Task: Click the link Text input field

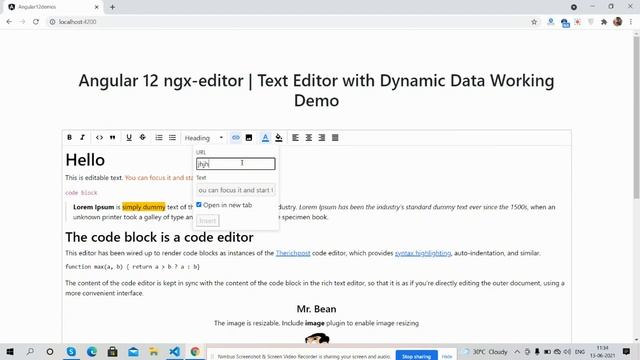Action: [x=236, y=190]
